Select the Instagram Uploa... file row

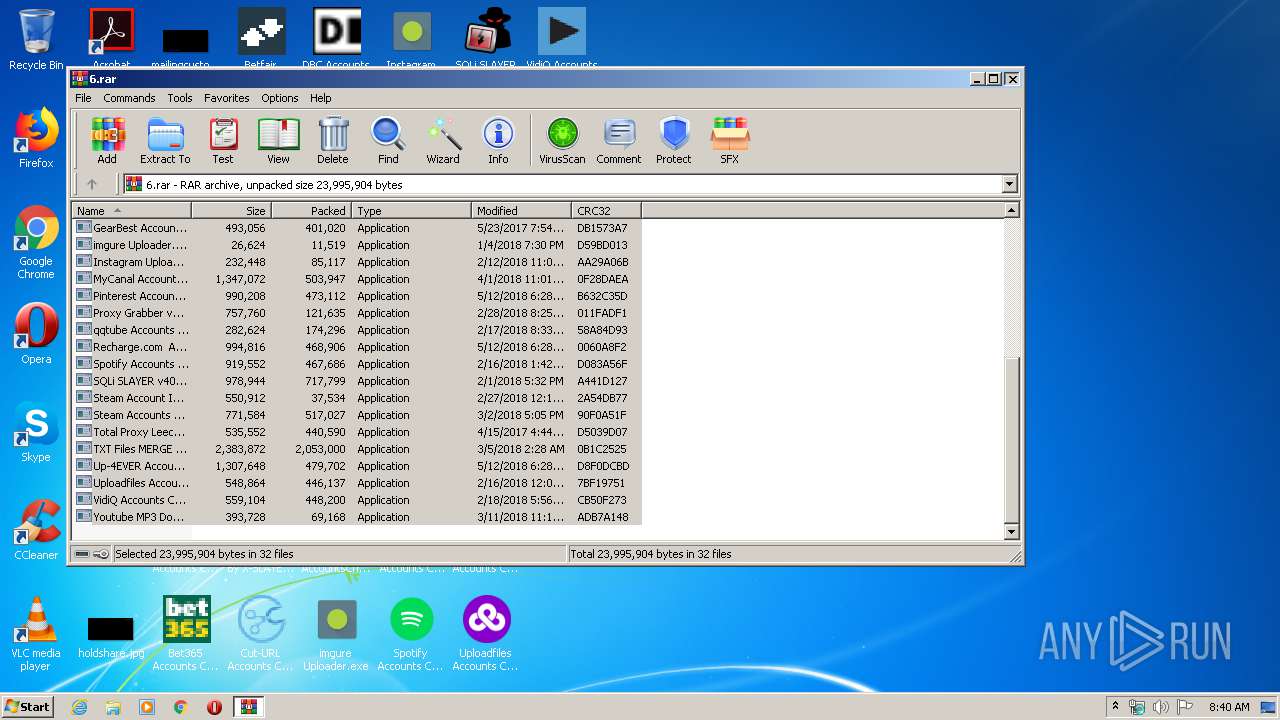(x=357, y=262)
